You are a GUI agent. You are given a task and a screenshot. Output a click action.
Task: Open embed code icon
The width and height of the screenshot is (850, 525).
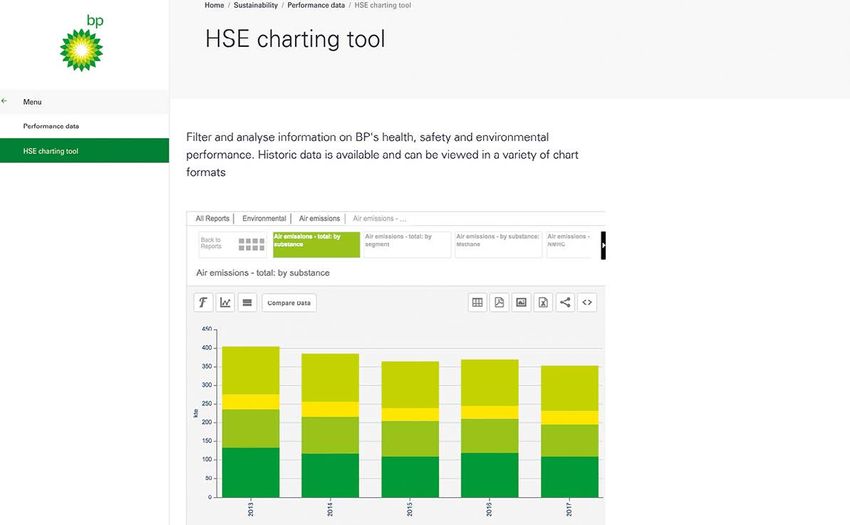(587, 302)
